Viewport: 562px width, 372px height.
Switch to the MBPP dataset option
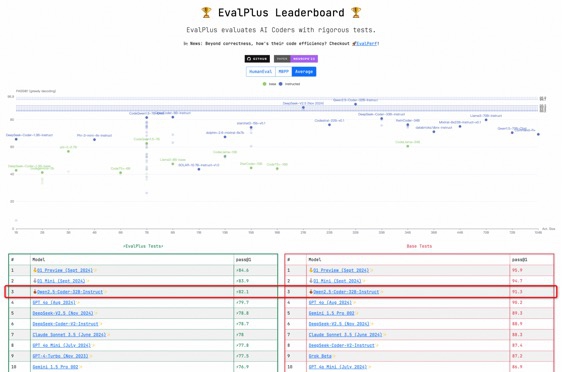[284, 72]
